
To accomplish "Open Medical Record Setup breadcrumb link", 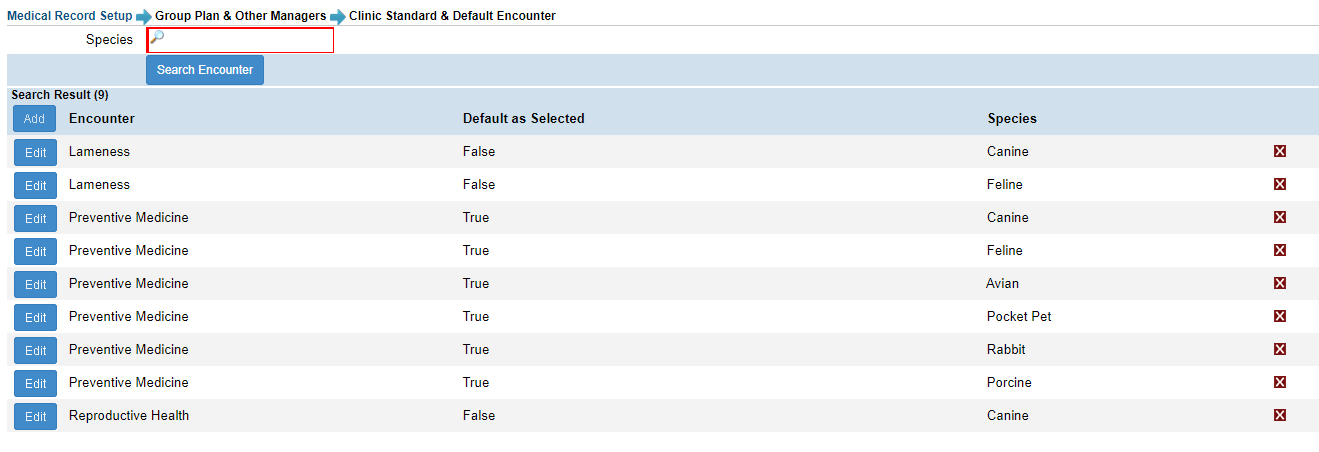I will click(69, 16).
